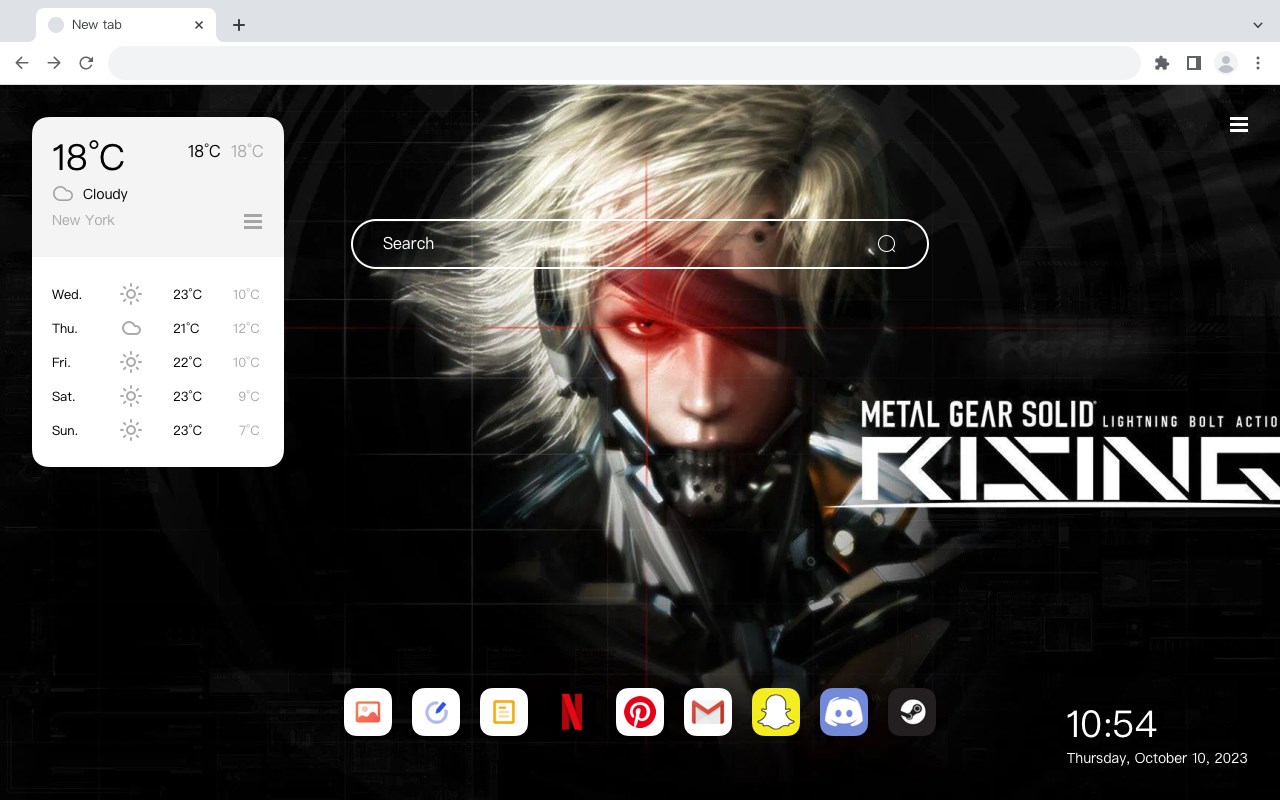Click the large 18°C current temperature
Viewport: 1280px width, 800px height.
pyautogui.click(x=88, y=157)
